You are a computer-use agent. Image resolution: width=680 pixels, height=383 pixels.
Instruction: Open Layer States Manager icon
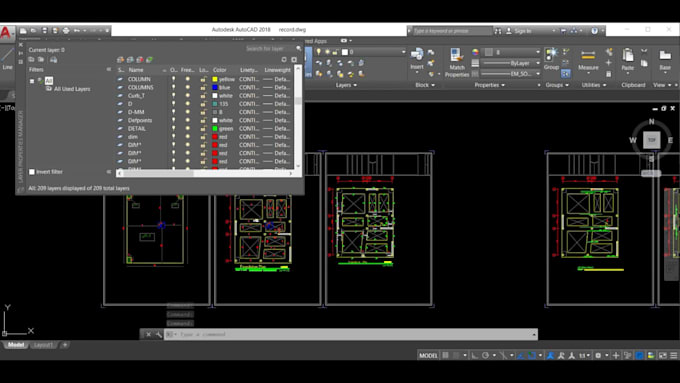point(53,59)
